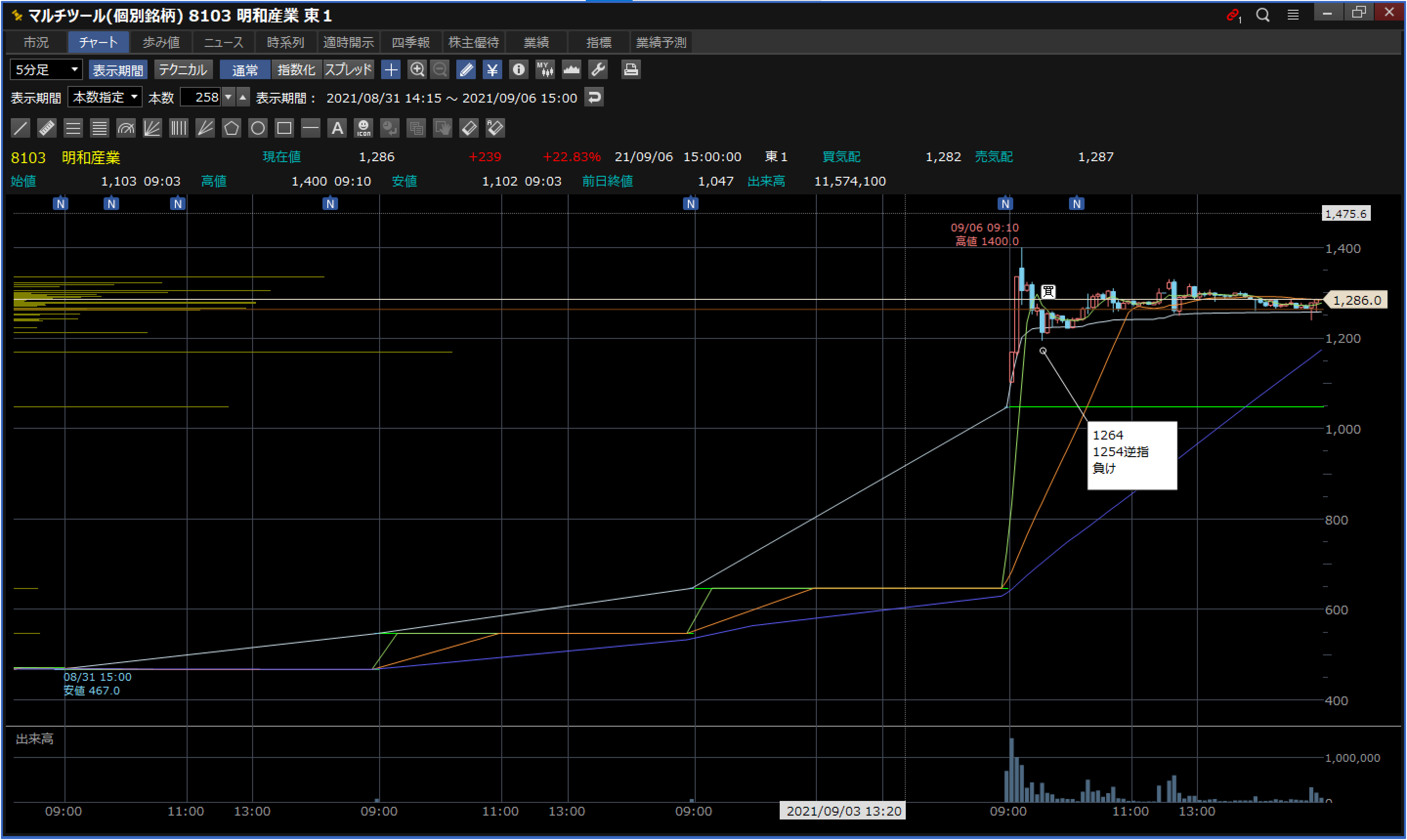The width and height of the screenshot is (1407, 840).
Task: Switch to the ニュース tab
Action: click(224, 42)
